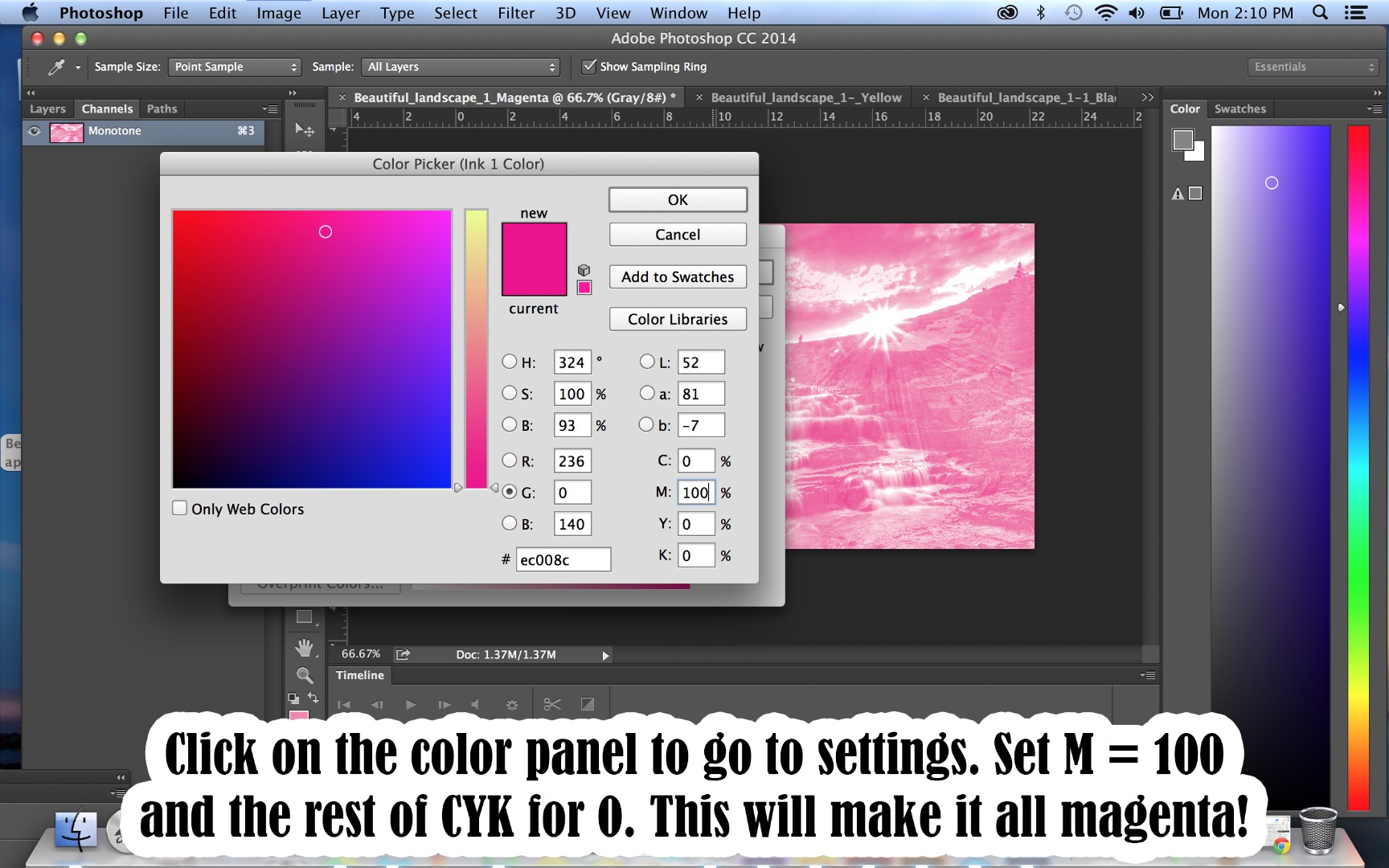Open the timeline settings gear

[x=512, y=705]
